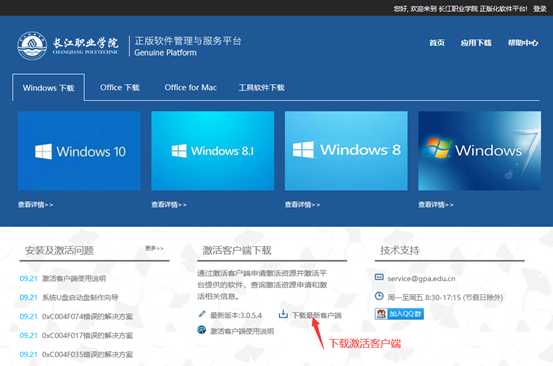This screenshot has height=366, width=553.
Task: Click the 正版软件管理与服务平台 title
Action: pyautogui.click(x=188, y=41)
